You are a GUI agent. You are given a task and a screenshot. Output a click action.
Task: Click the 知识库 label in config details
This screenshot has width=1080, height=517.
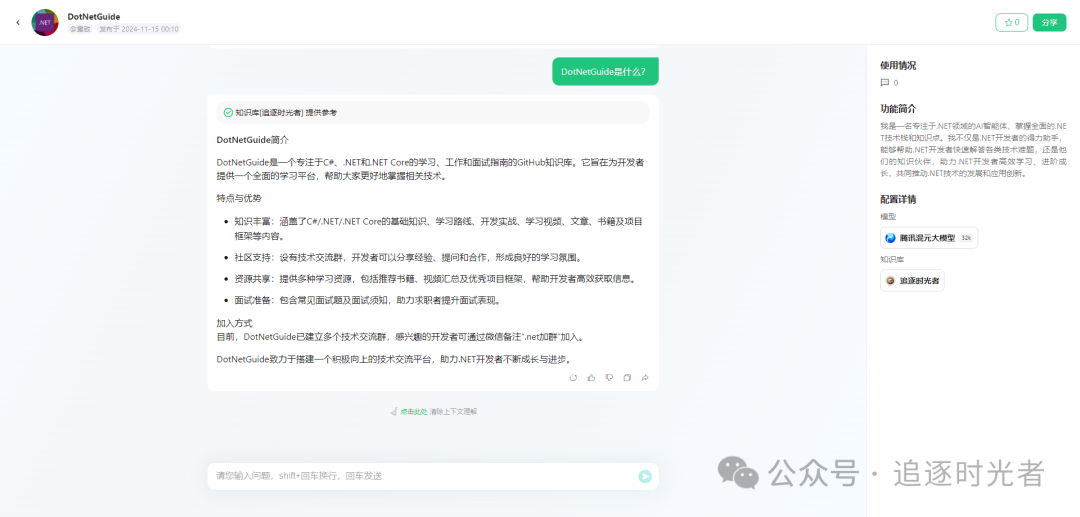891,260
